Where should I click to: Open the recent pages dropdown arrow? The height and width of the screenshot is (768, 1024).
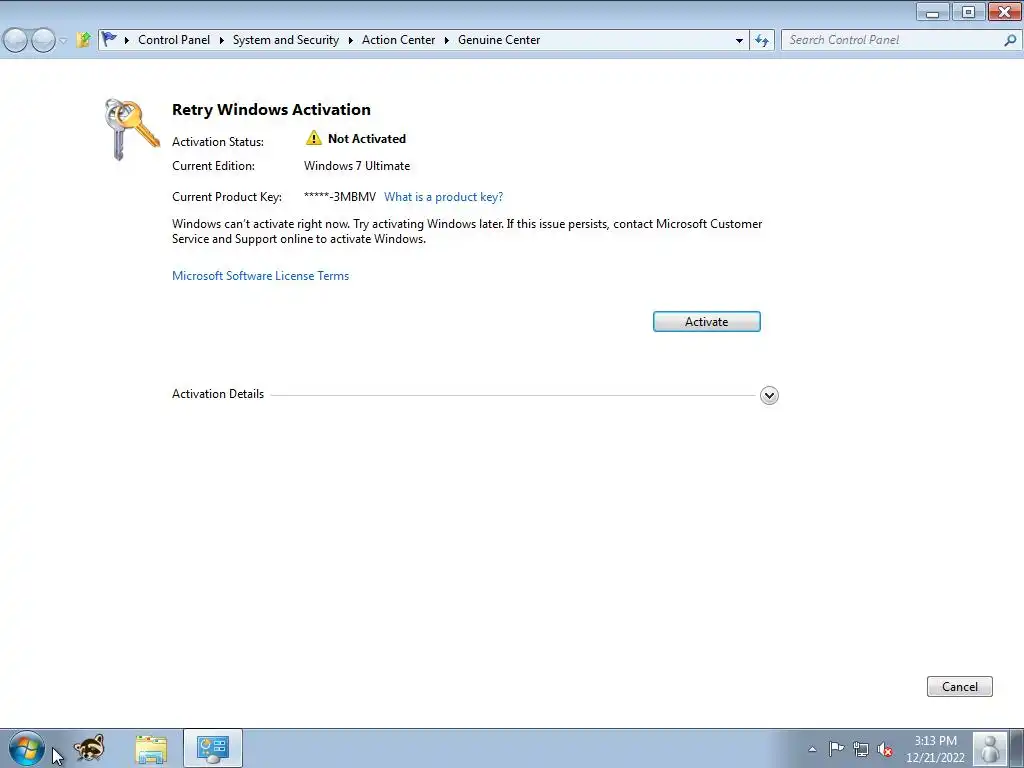pos(63,40)
